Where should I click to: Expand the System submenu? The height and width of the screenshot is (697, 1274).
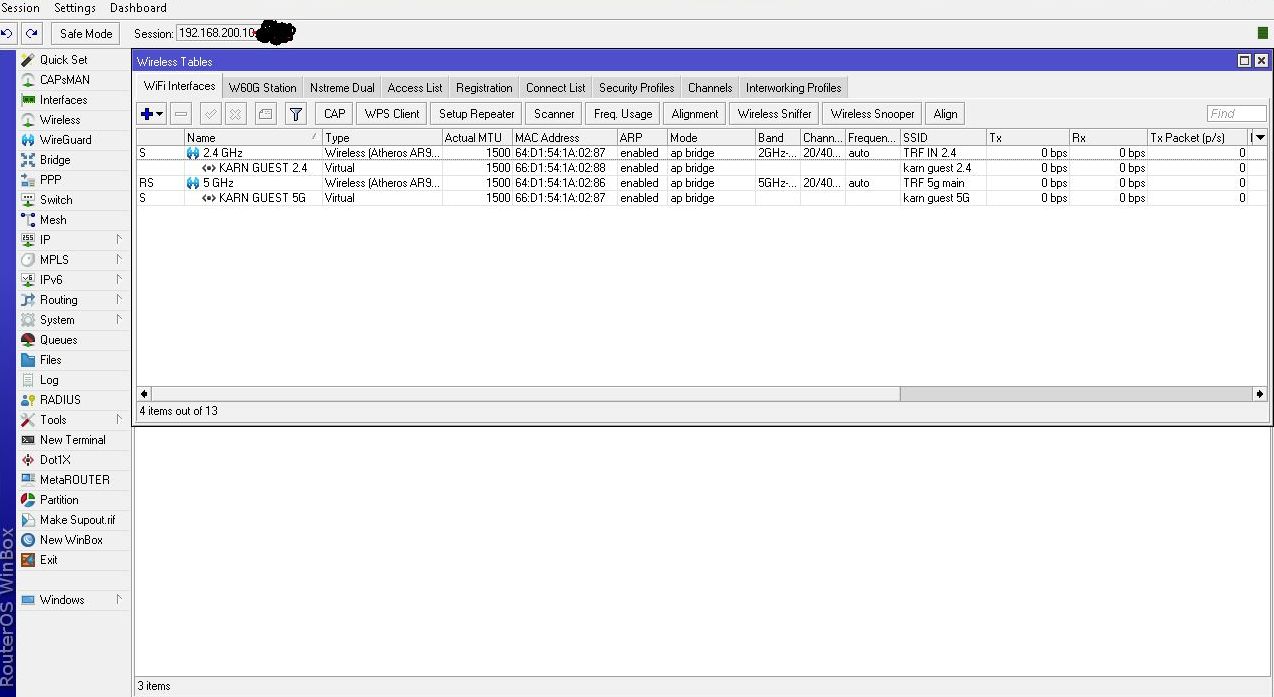point(119,320)
